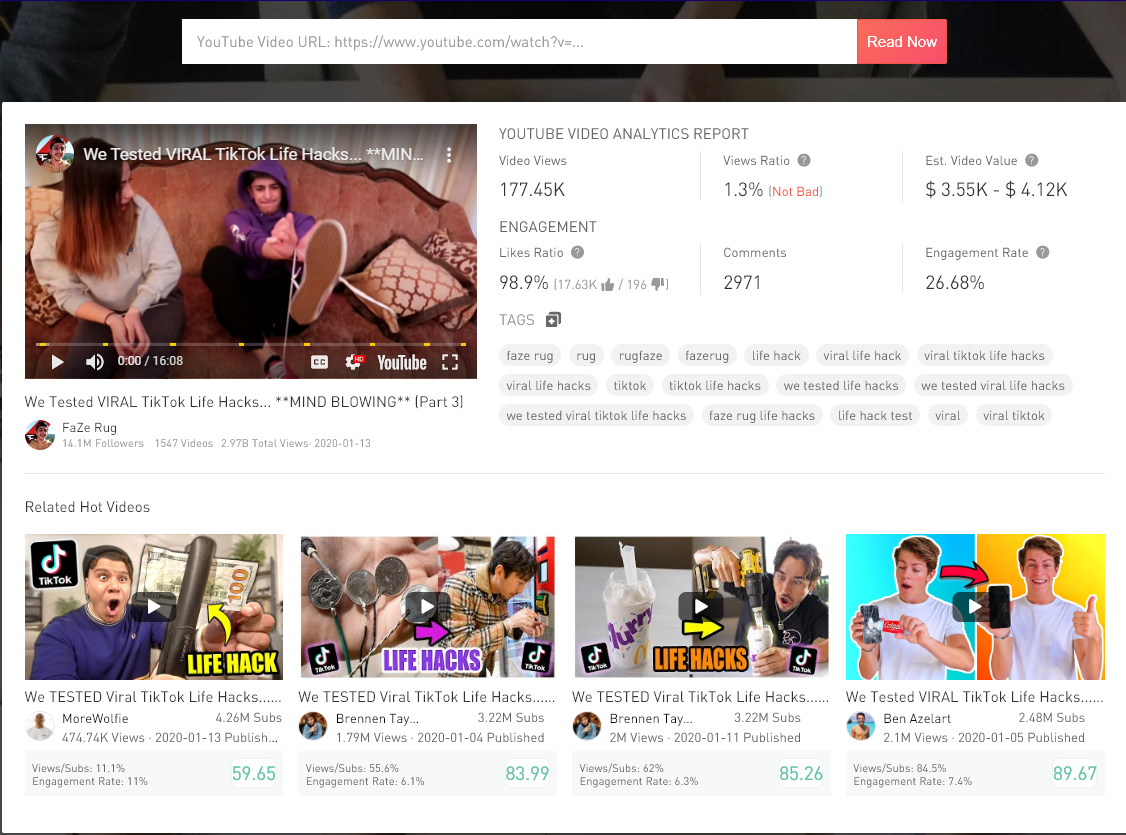Open Brennen Taylor 1.79M views video thumbnail

pyautogui.click(x=427, y=607)
